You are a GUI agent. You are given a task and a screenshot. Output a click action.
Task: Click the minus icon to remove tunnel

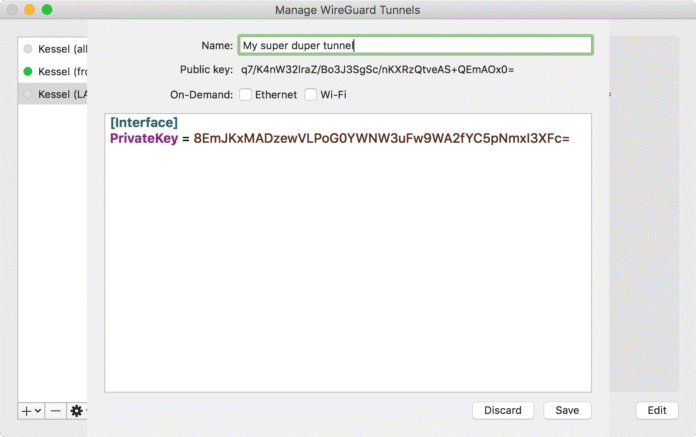55,410
